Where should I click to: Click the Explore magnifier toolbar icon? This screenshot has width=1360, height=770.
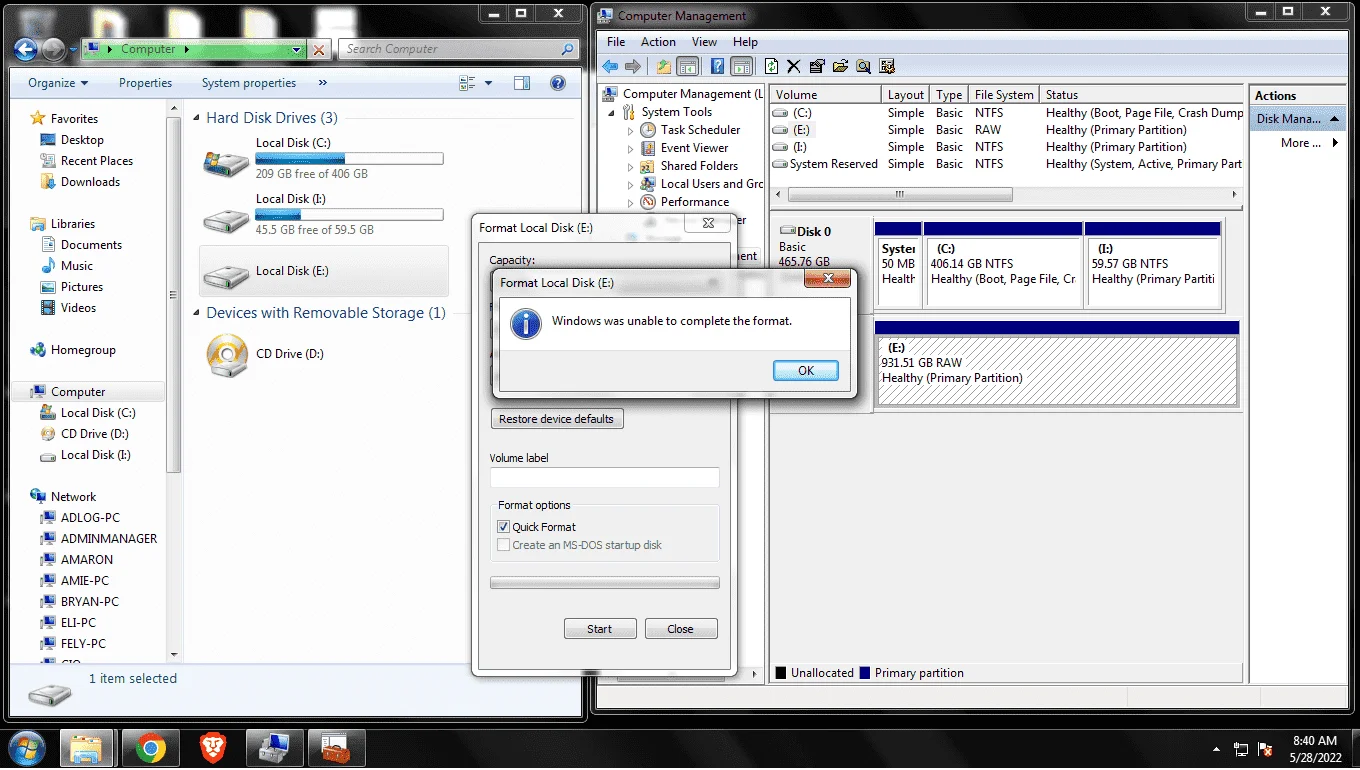point(863,67)
